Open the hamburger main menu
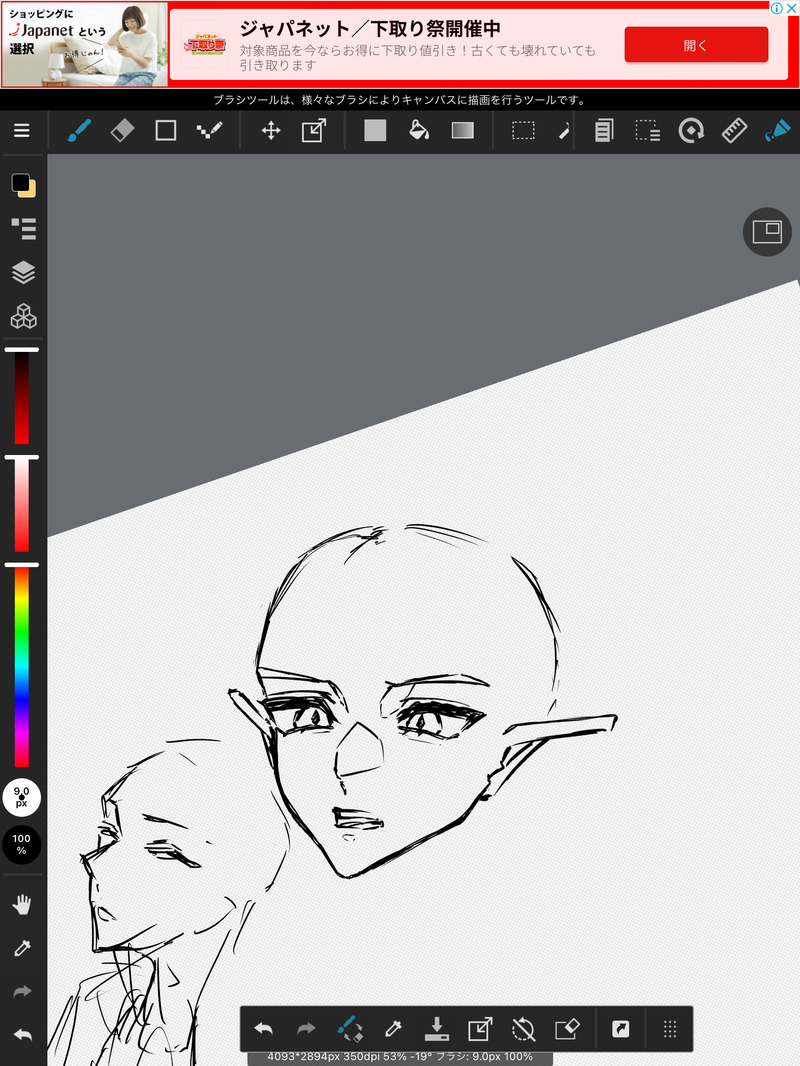Viewport: 800px width, 1066px height. pyautogui.click(x=22, y=131)
